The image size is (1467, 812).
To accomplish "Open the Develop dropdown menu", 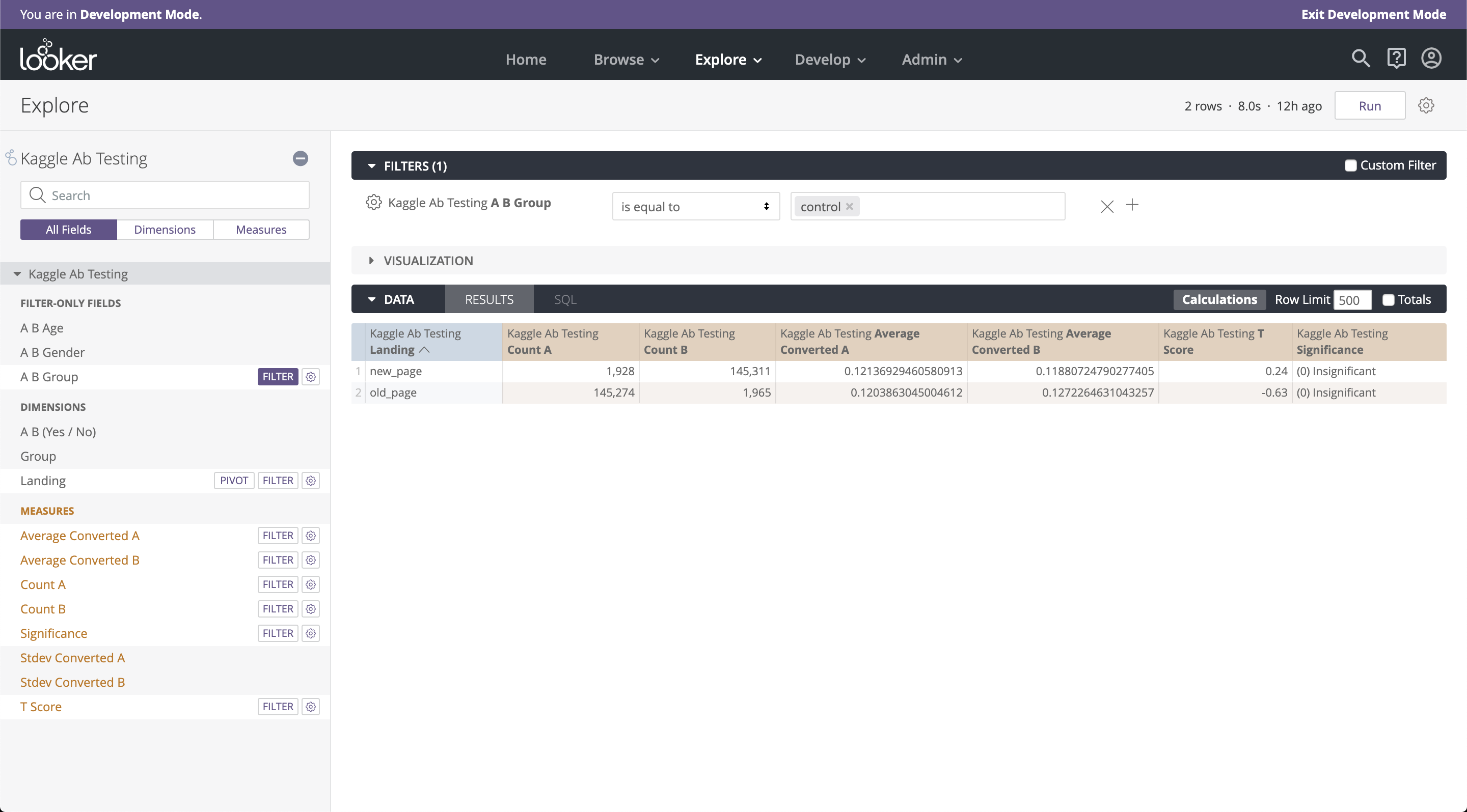I will point(830,59).
